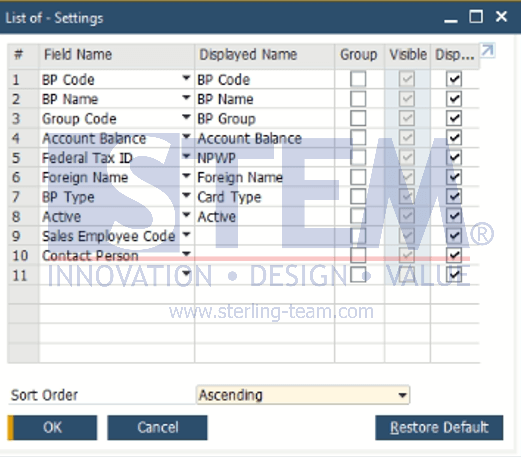
Task: Uncheck the Display box for BP Name row
Action: (454, 99)
